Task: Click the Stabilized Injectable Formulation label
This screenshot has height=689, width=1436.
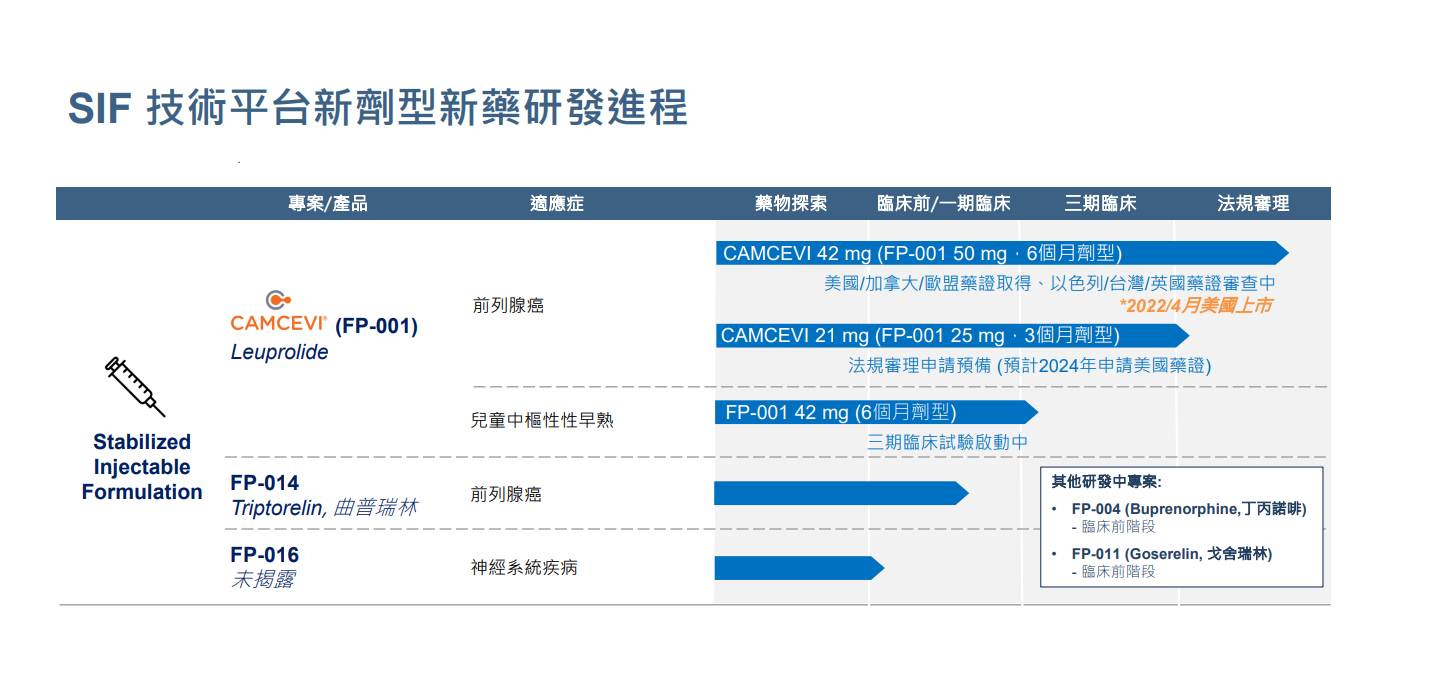Action: pos(142,467)
